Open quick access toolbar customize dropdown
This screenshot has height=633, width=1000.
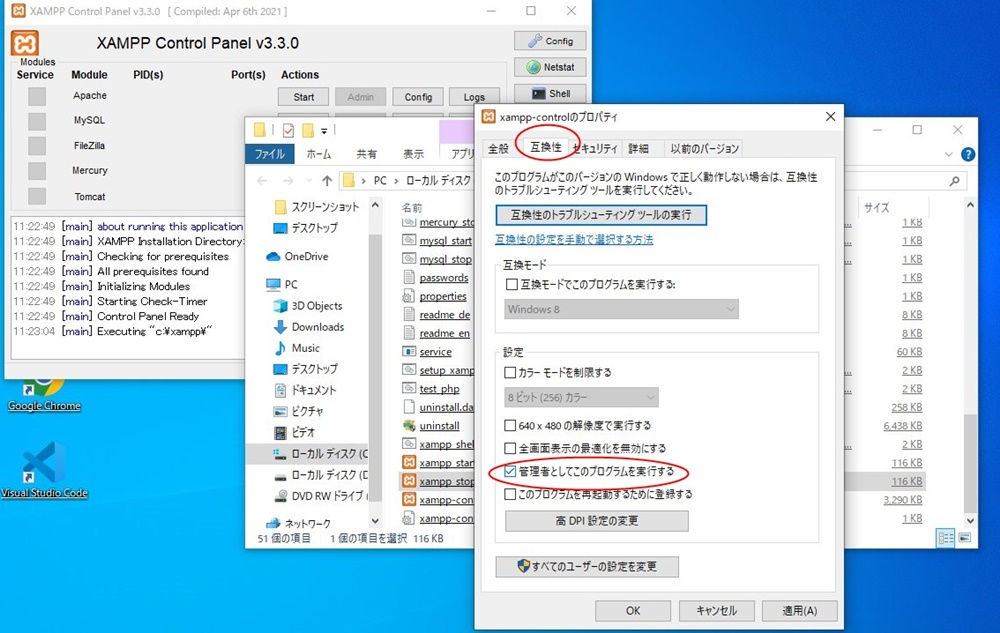coord(324,131)
